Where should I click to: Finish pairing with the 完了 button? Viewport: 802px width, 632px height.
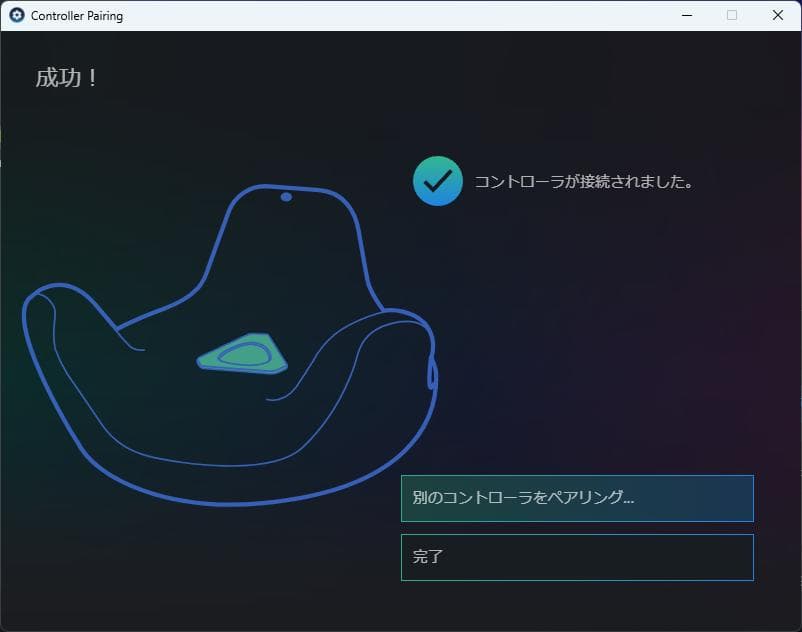click(577, 557)
